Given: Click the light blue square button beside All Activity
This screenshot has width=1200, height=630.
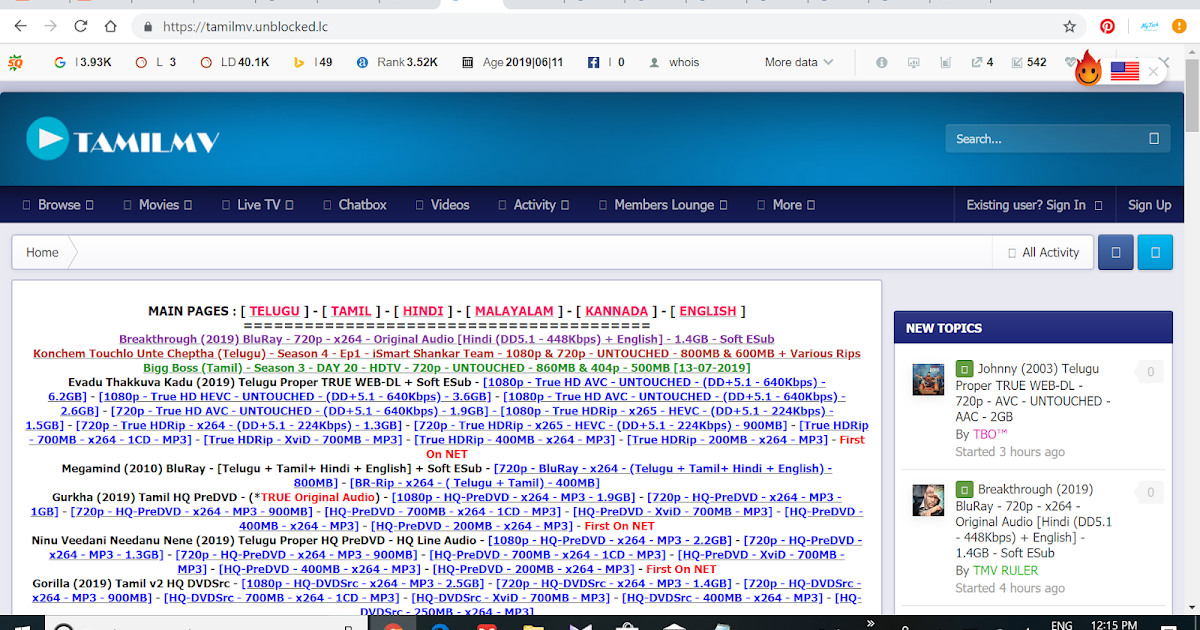Looking at the screenshot, I should pyautogui.click(x=1155, y=252).
